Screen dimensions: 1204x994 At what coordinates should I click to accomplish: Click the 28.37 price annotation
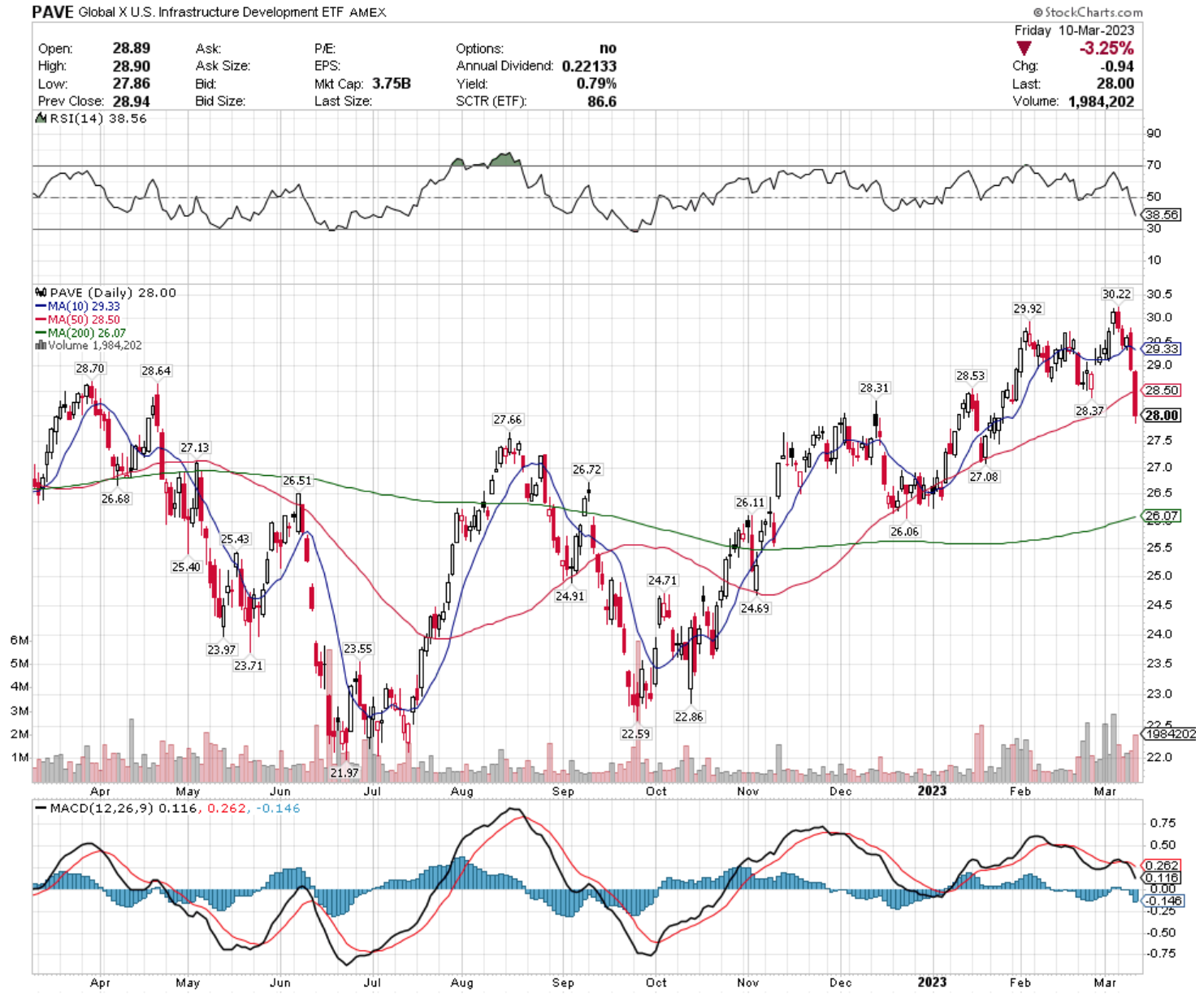pyautogui.click(x=1089, y=412)
